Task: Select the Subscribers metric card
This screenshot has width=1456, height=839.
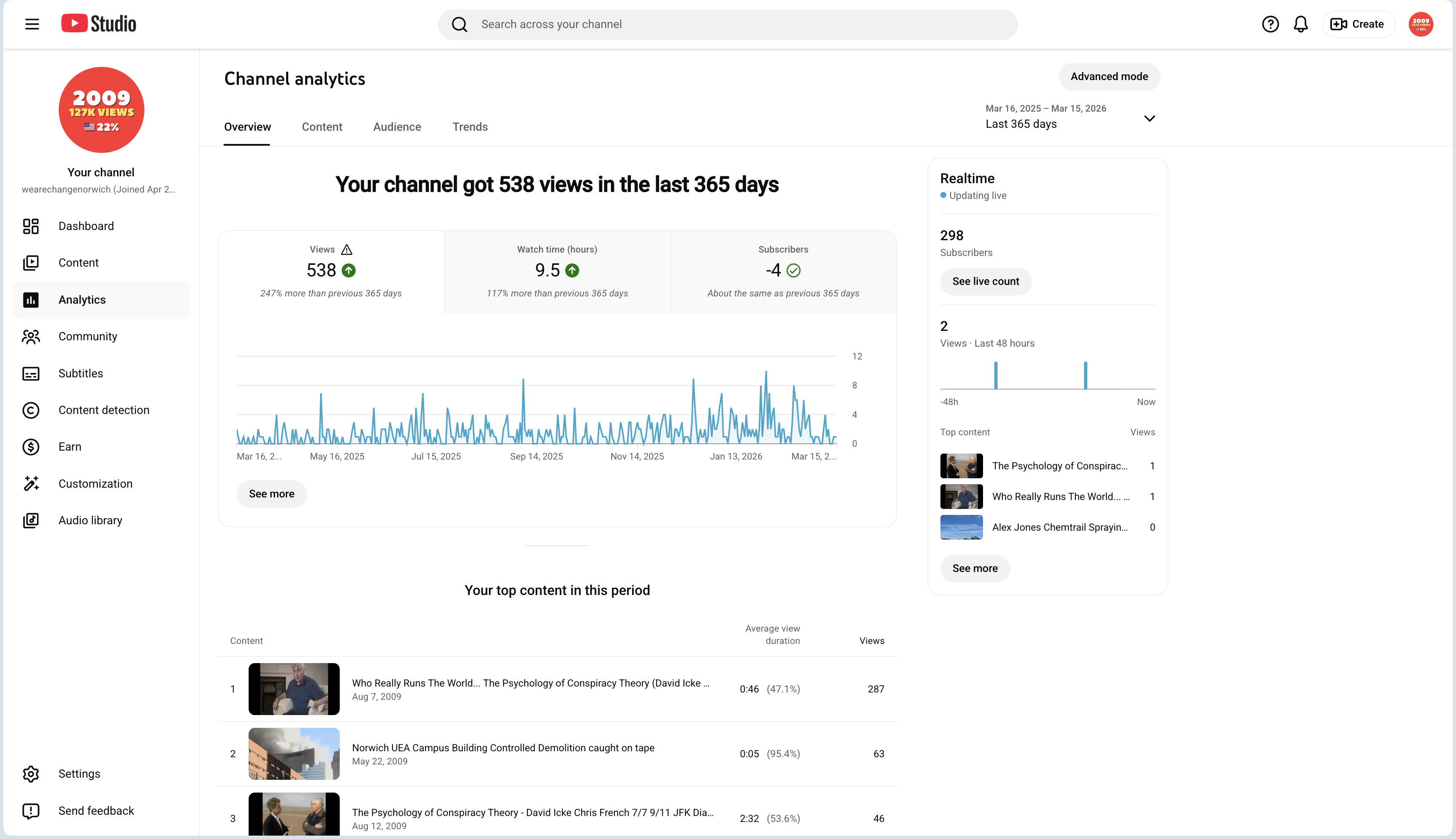Action: click(783, 272)
